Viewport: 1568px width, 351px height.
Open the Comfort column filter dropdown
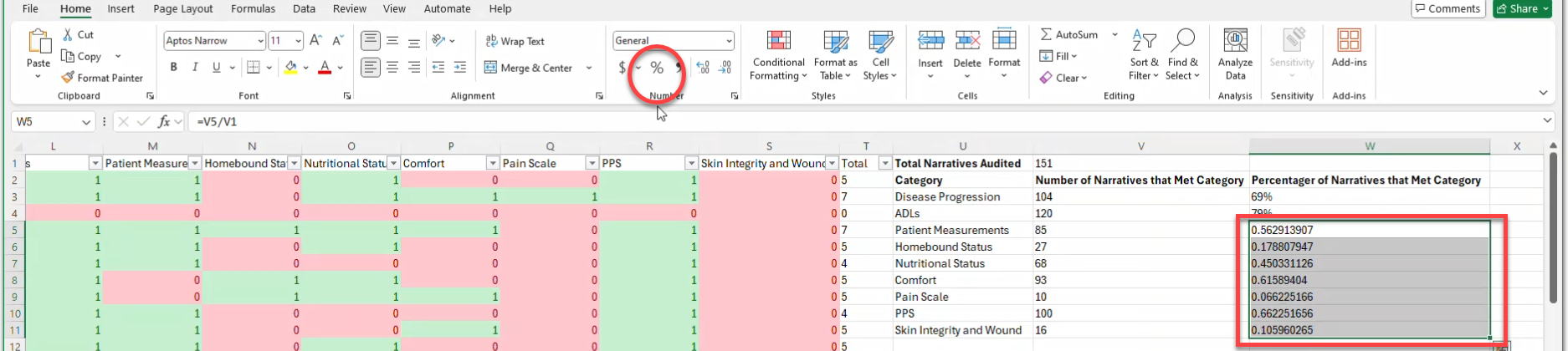(x=493, y=164)
